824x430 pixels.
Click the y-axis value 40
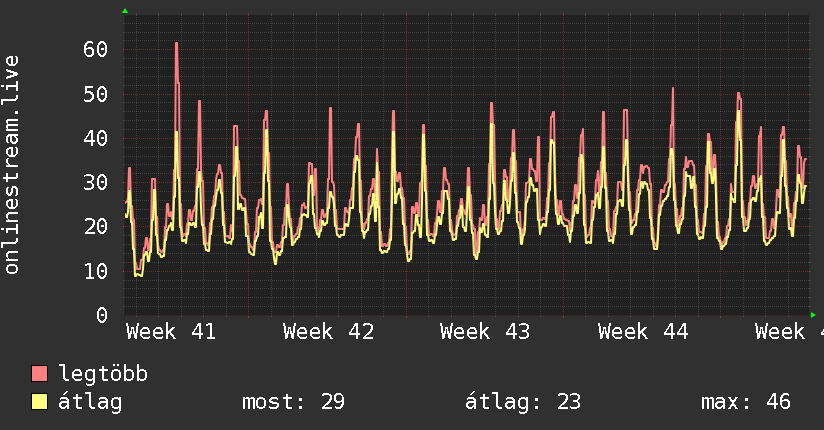96,139
